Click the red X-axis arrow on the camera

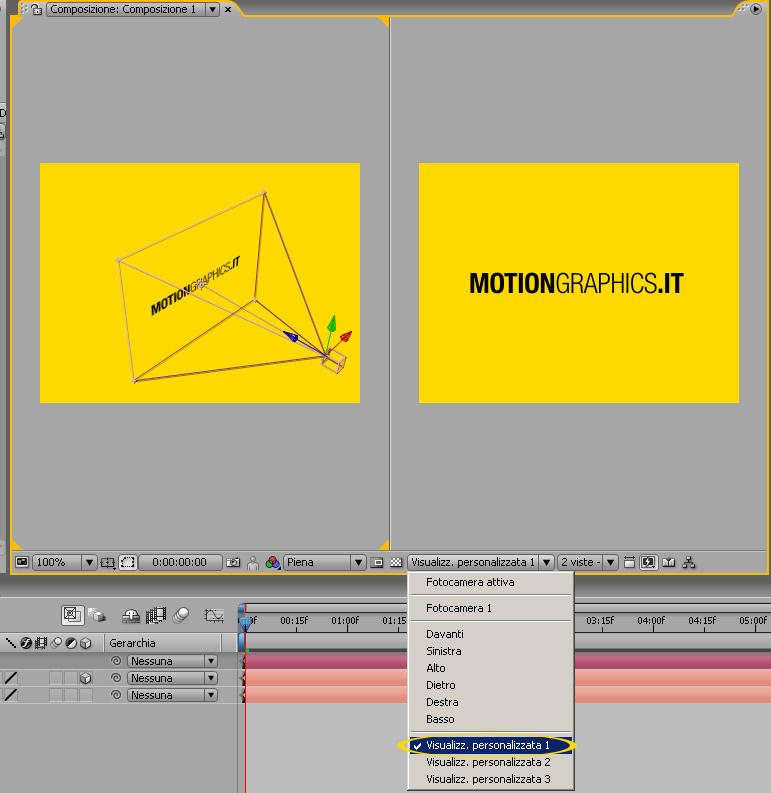click(345, 337)
